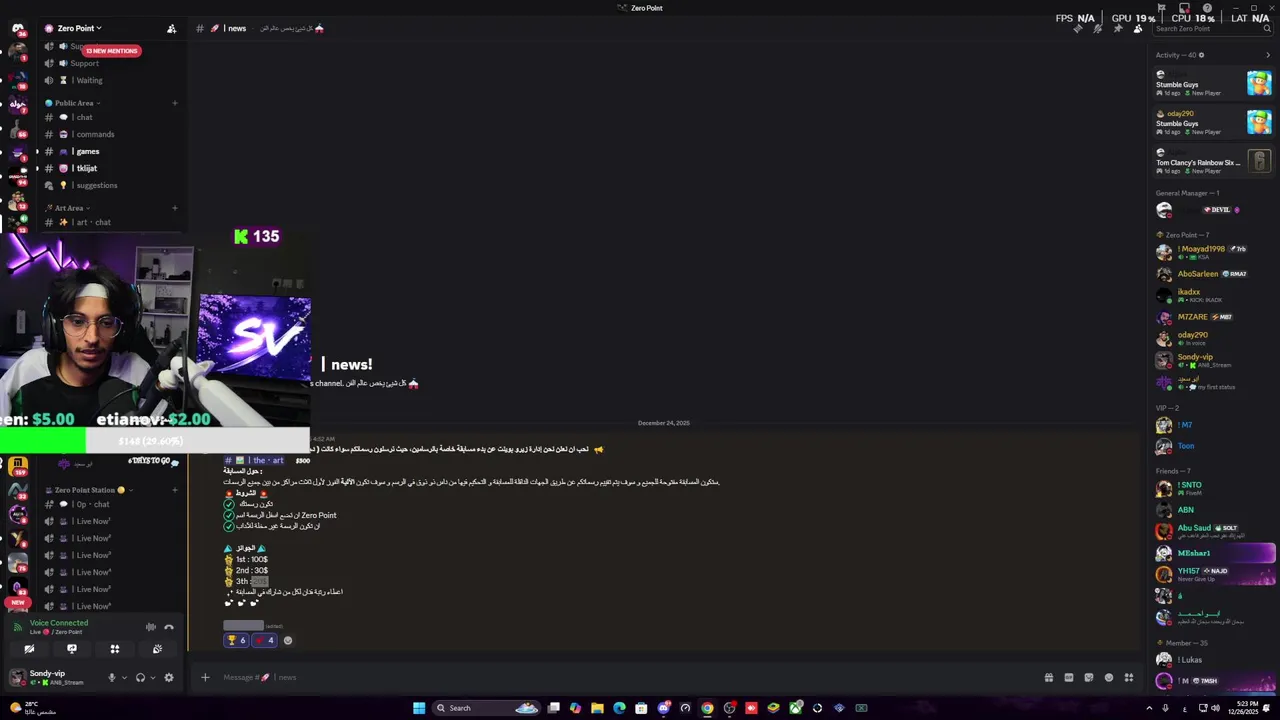Open the Discord help icon in title bar
Screen dimensions: 1280x720
pyautogui.click(x=1207, y=8)
